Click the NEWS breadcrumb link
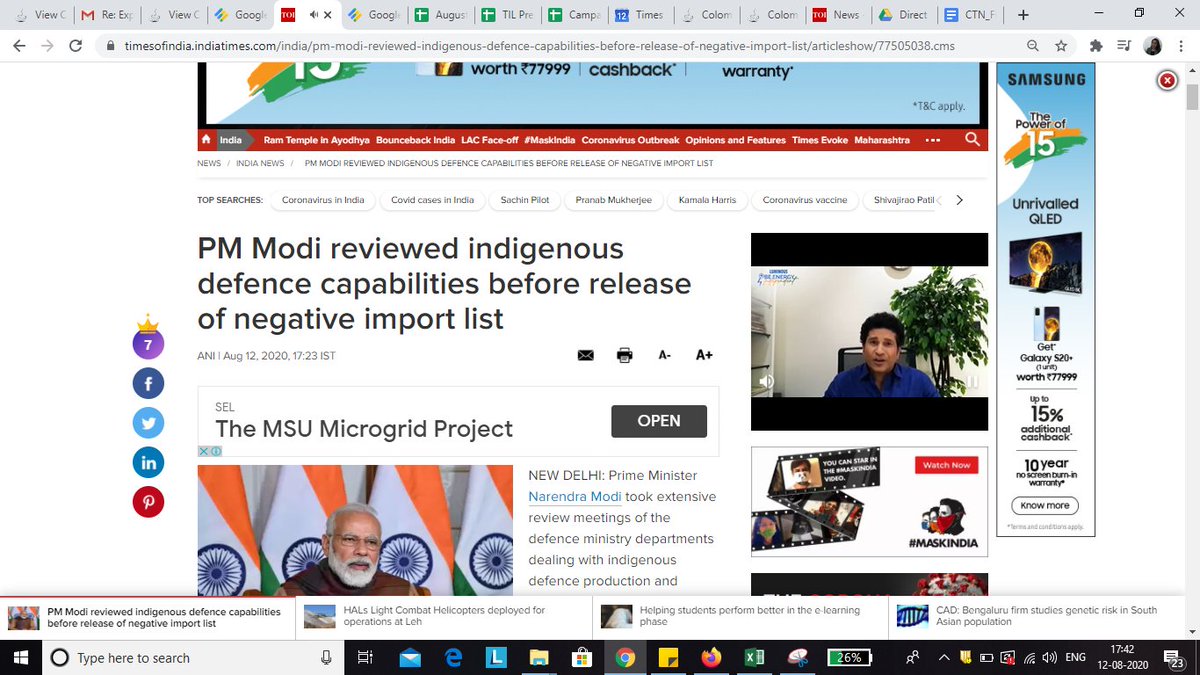Viewport: 1200px width, 675px height. pos(209,163)
